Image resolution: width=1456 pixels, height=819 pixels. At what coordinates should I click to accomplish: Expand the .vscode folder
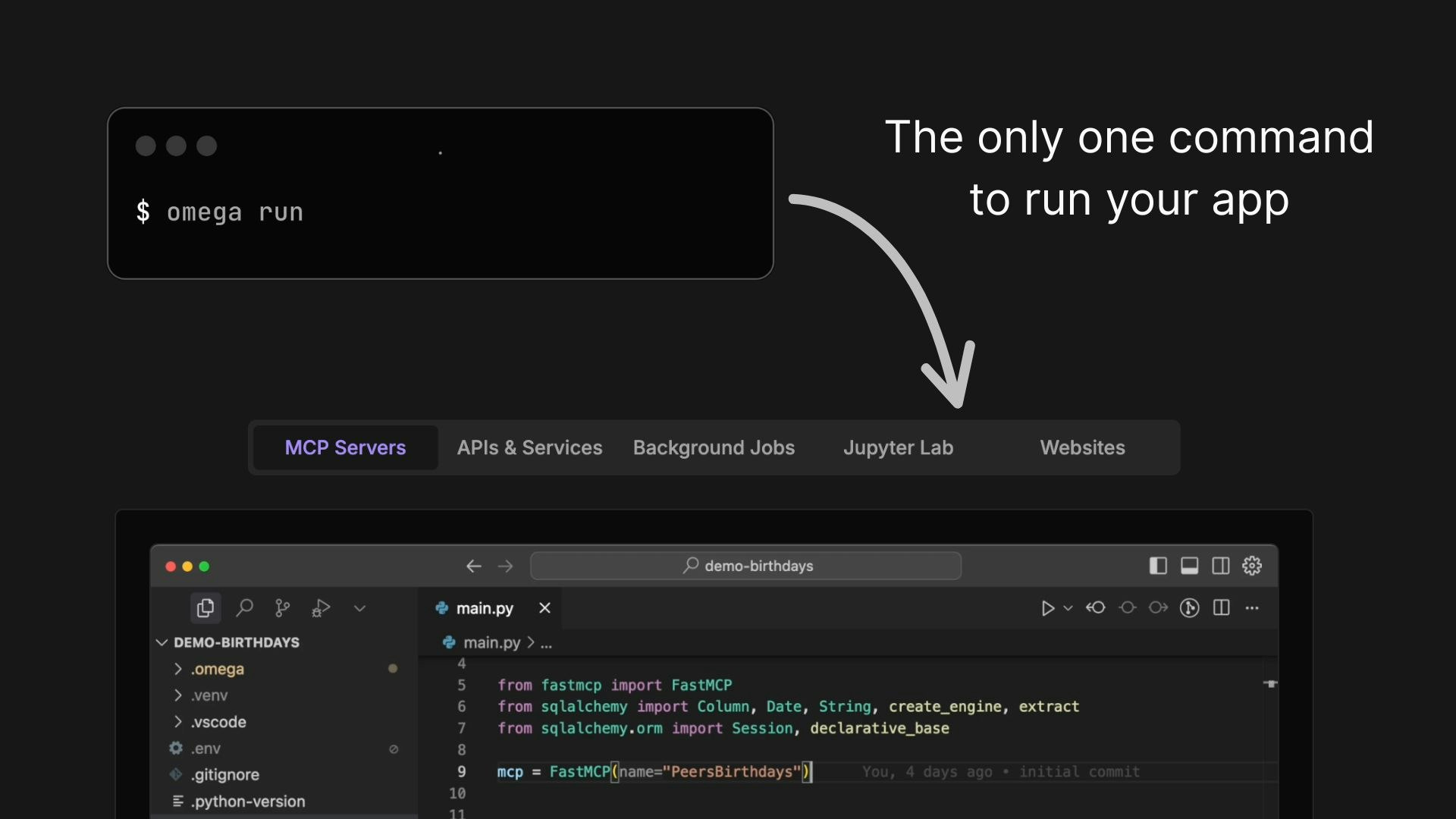click(284, 722)
